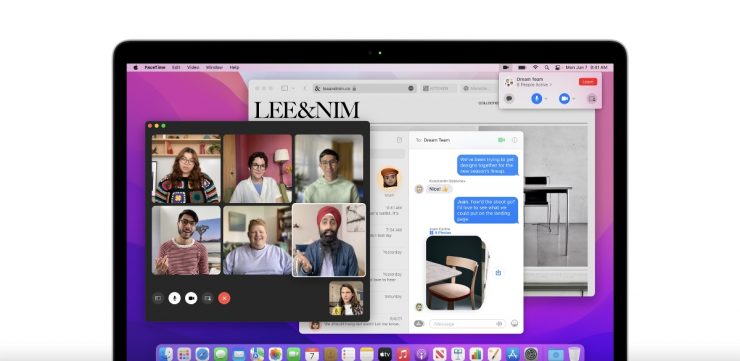This screenshot has width=740, height=361.
Task: Open Messages from the Dock
Action: 220,354
